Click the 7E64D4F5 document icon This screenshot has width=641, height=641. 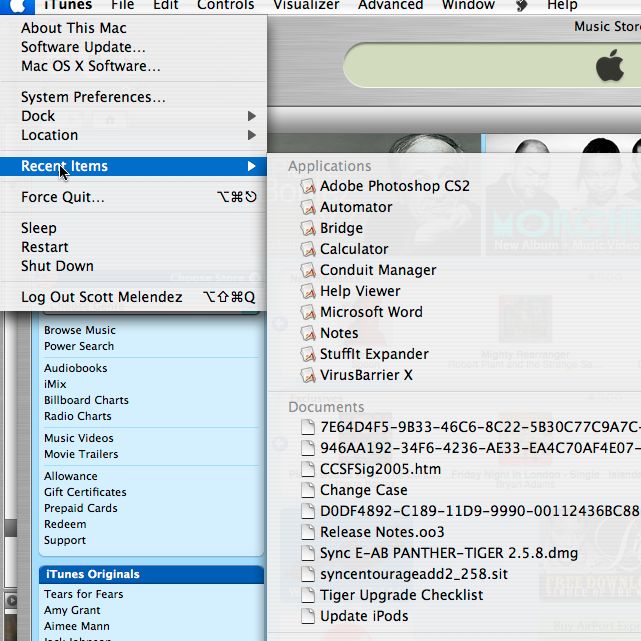(308, 427)
